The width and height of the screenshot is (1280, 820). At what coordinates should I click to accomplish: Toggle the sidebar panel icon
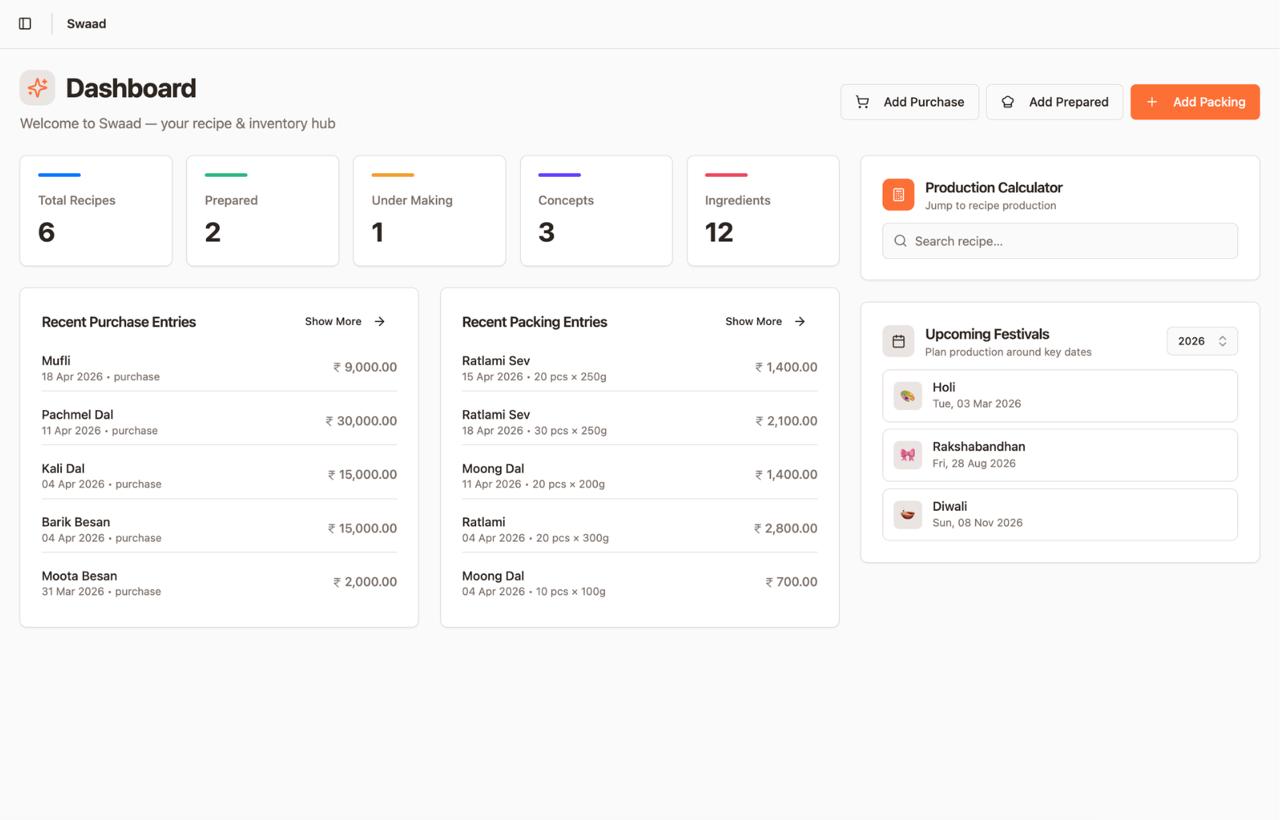click(x=25, y=23)
